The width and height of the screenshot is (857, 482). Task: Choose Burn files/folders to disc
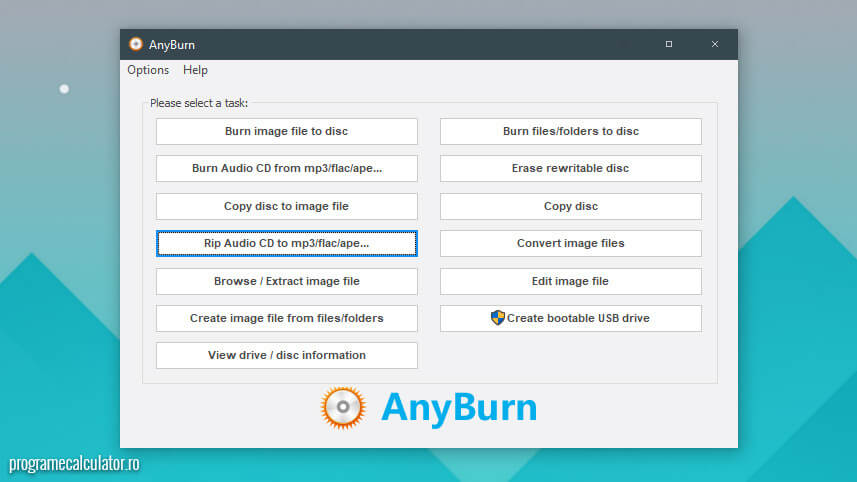click(x=570, y=131)
